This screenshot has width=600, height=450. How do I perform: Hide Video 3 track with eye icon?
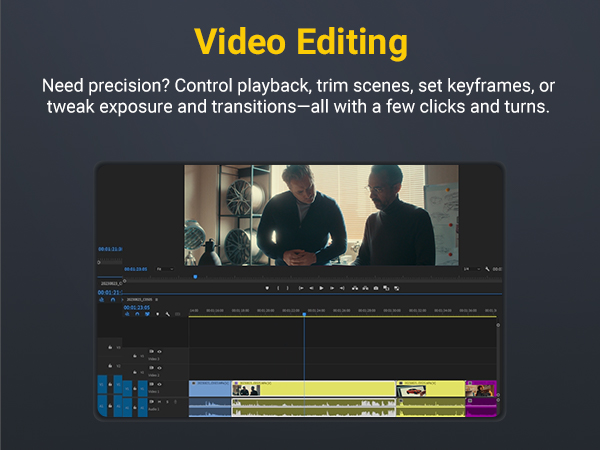click(159, 352)
